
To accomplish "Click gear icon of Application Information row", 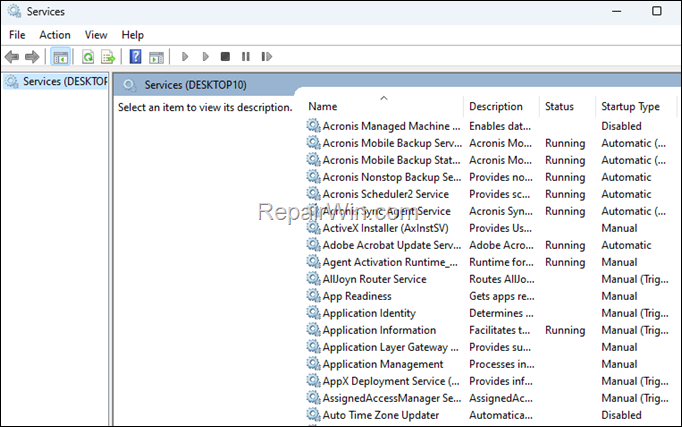I will tap(313, 329).
